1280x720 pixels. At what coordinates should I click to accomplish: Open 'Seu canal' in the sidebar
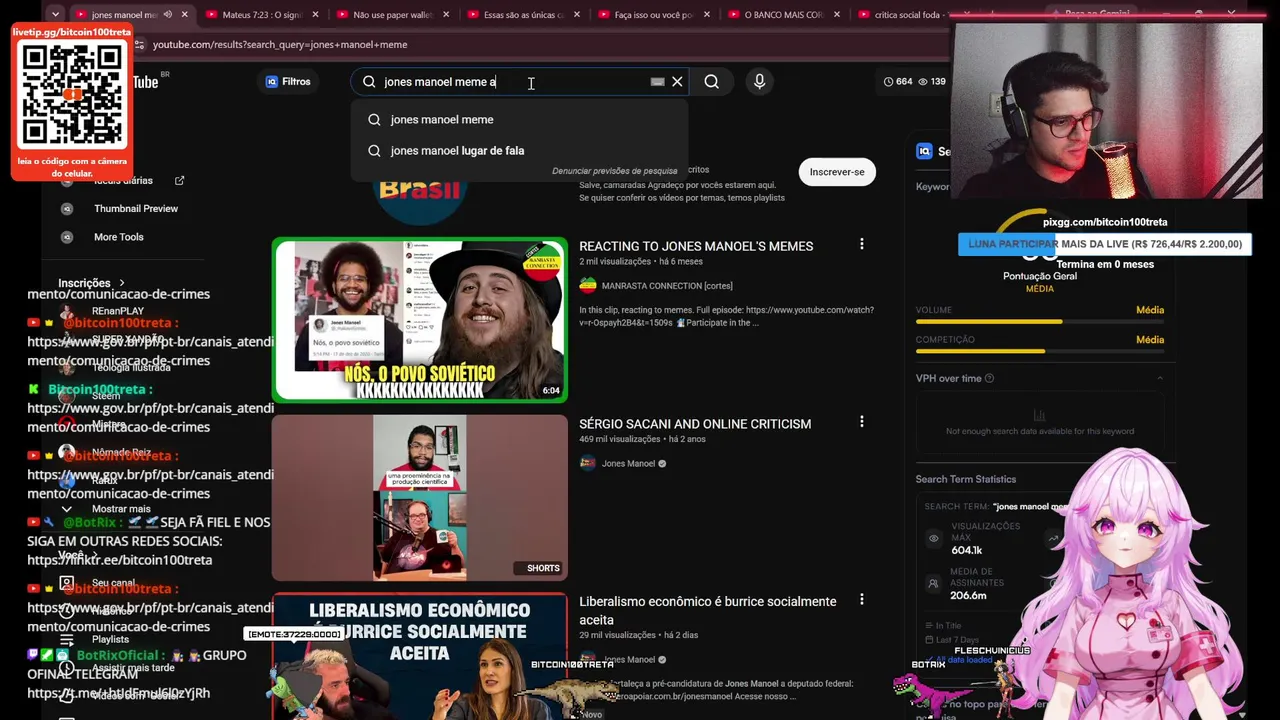(112, 583)
